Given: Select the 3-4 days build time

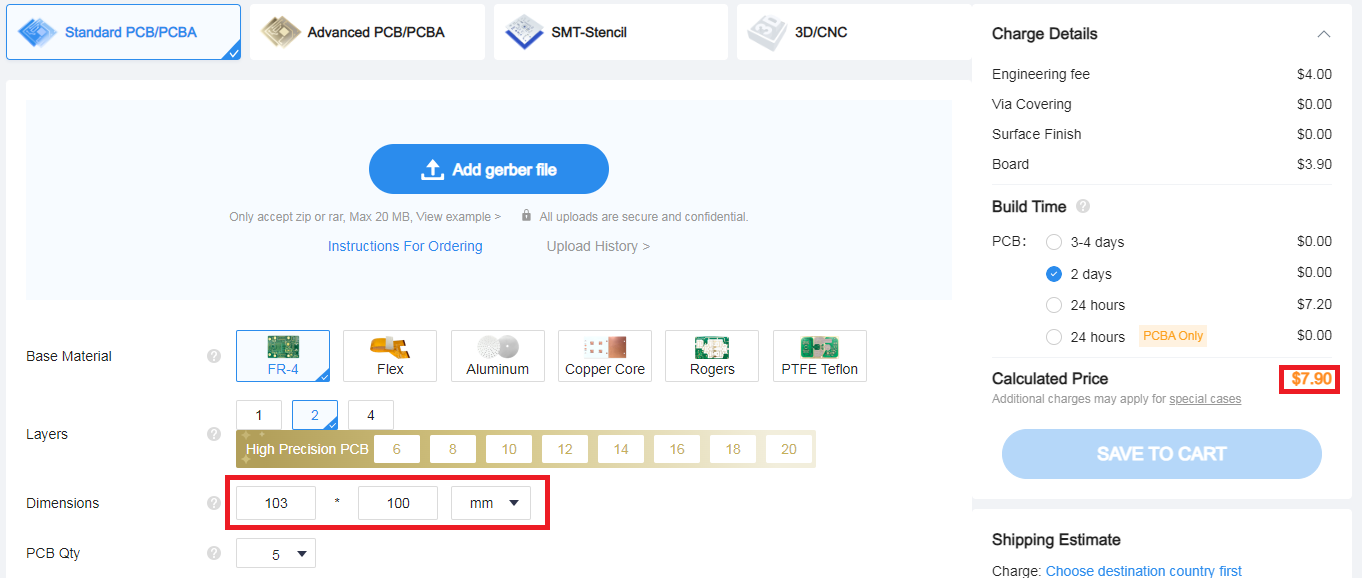Looking at the screenshot, I should click(x=1054, y=242).
